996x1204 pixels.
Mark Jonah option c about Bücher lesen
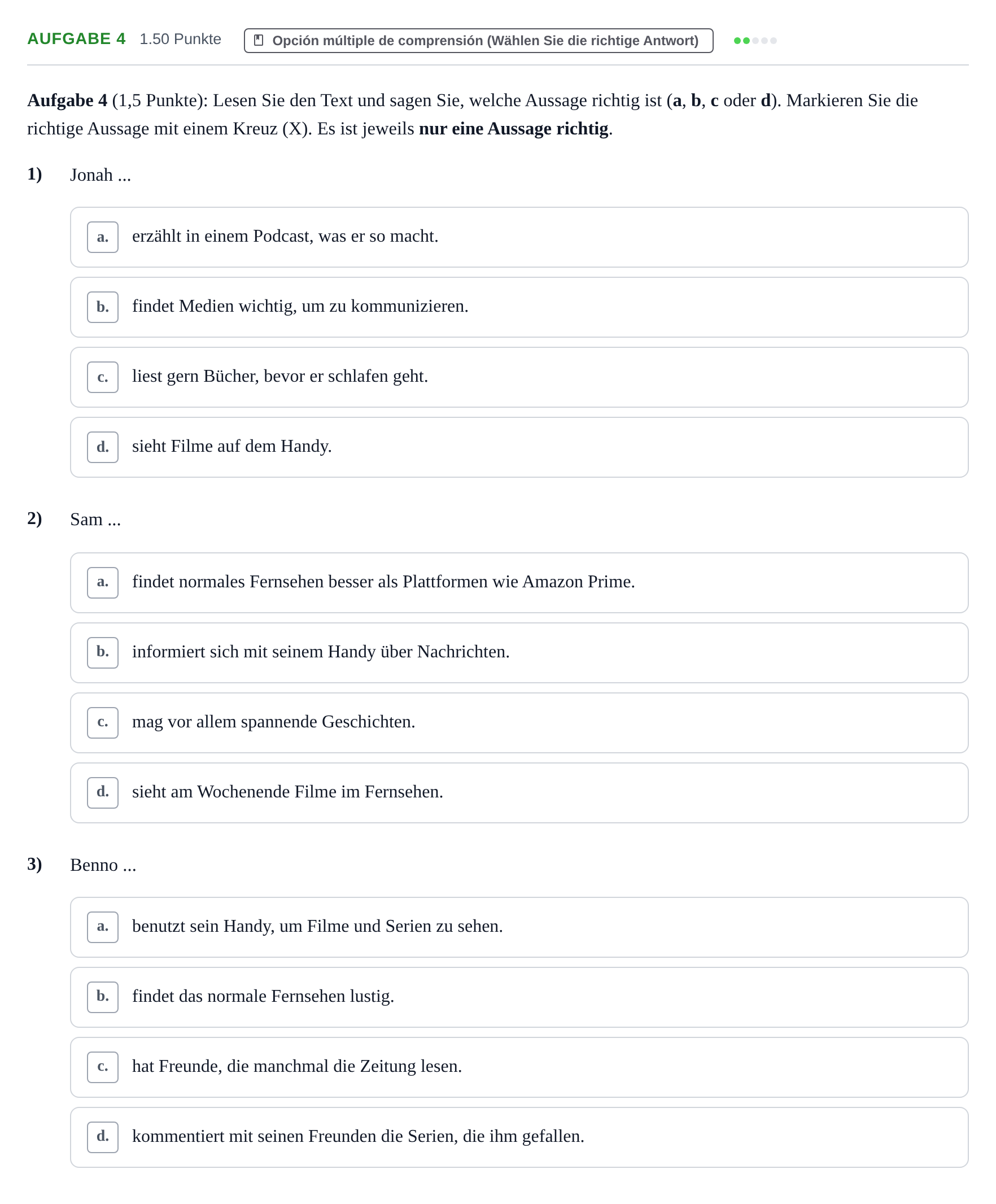519,377
